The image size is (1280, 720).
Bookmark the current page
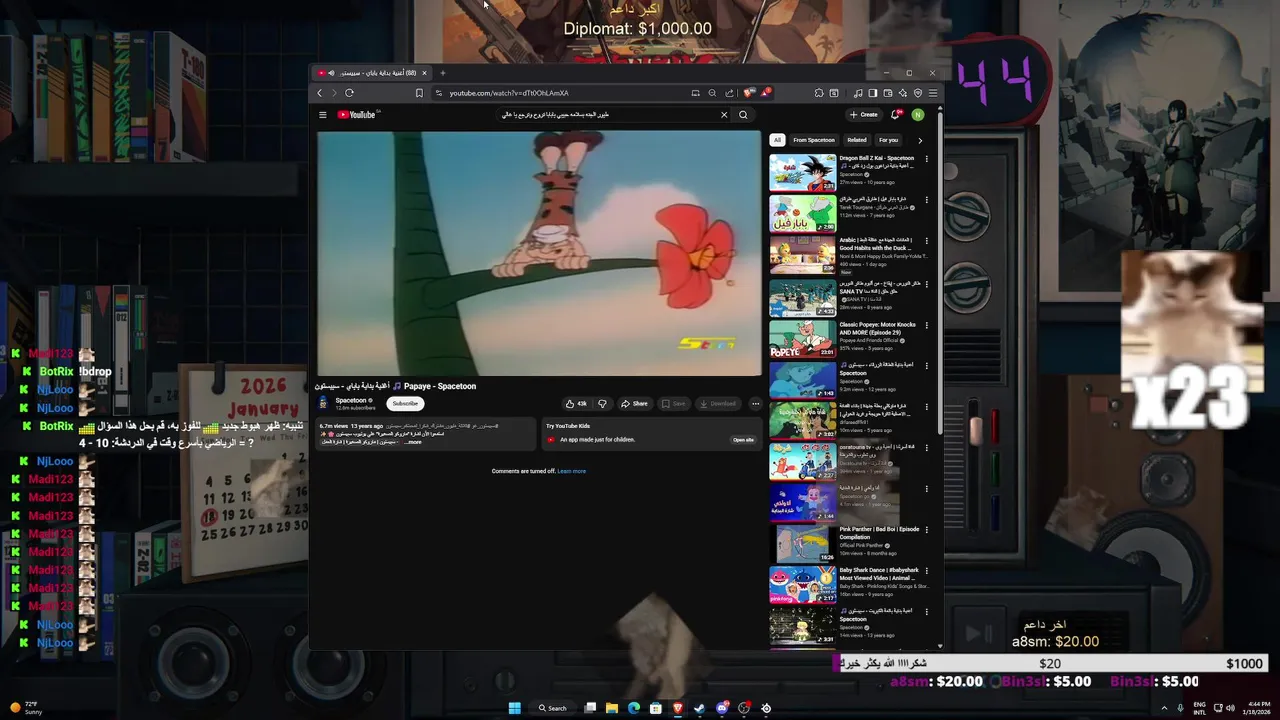tap(419, 93)
